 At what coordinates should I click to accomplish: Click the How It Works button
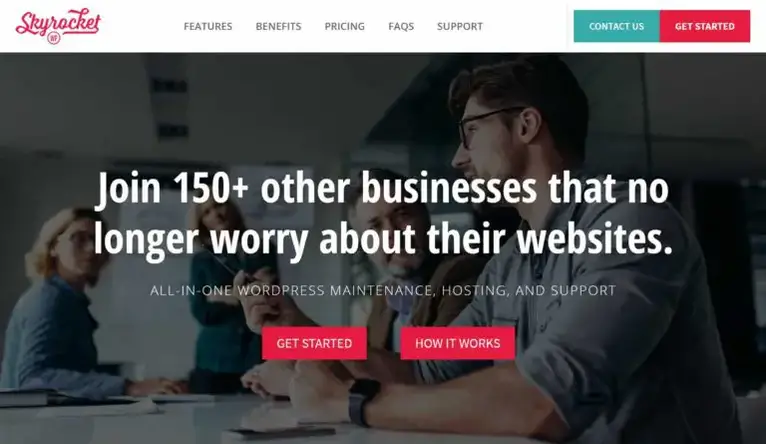pos(458,343)
